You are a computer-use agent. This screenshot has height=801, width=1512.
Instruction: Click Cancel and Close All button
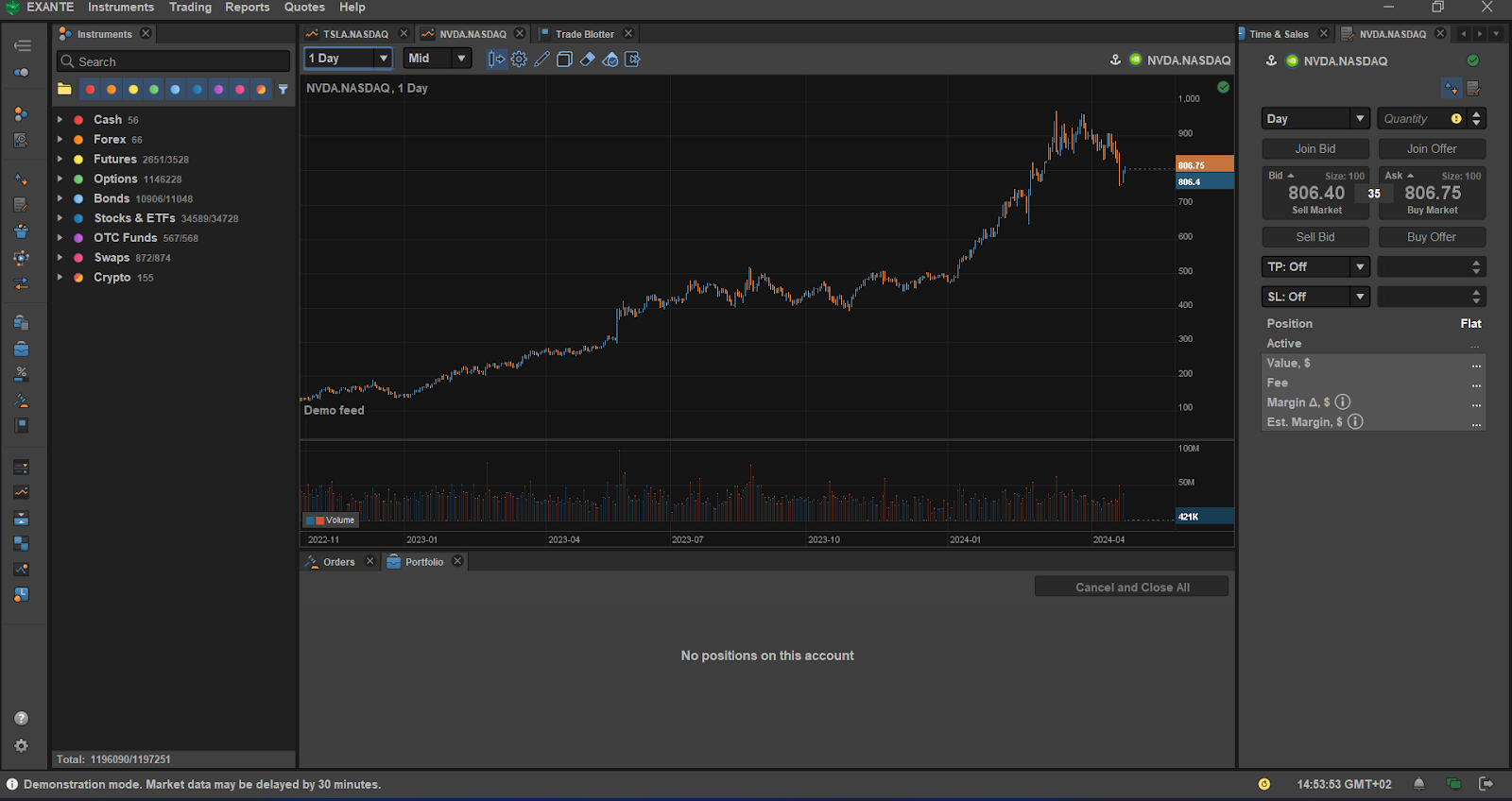[x=1132, y=588]
